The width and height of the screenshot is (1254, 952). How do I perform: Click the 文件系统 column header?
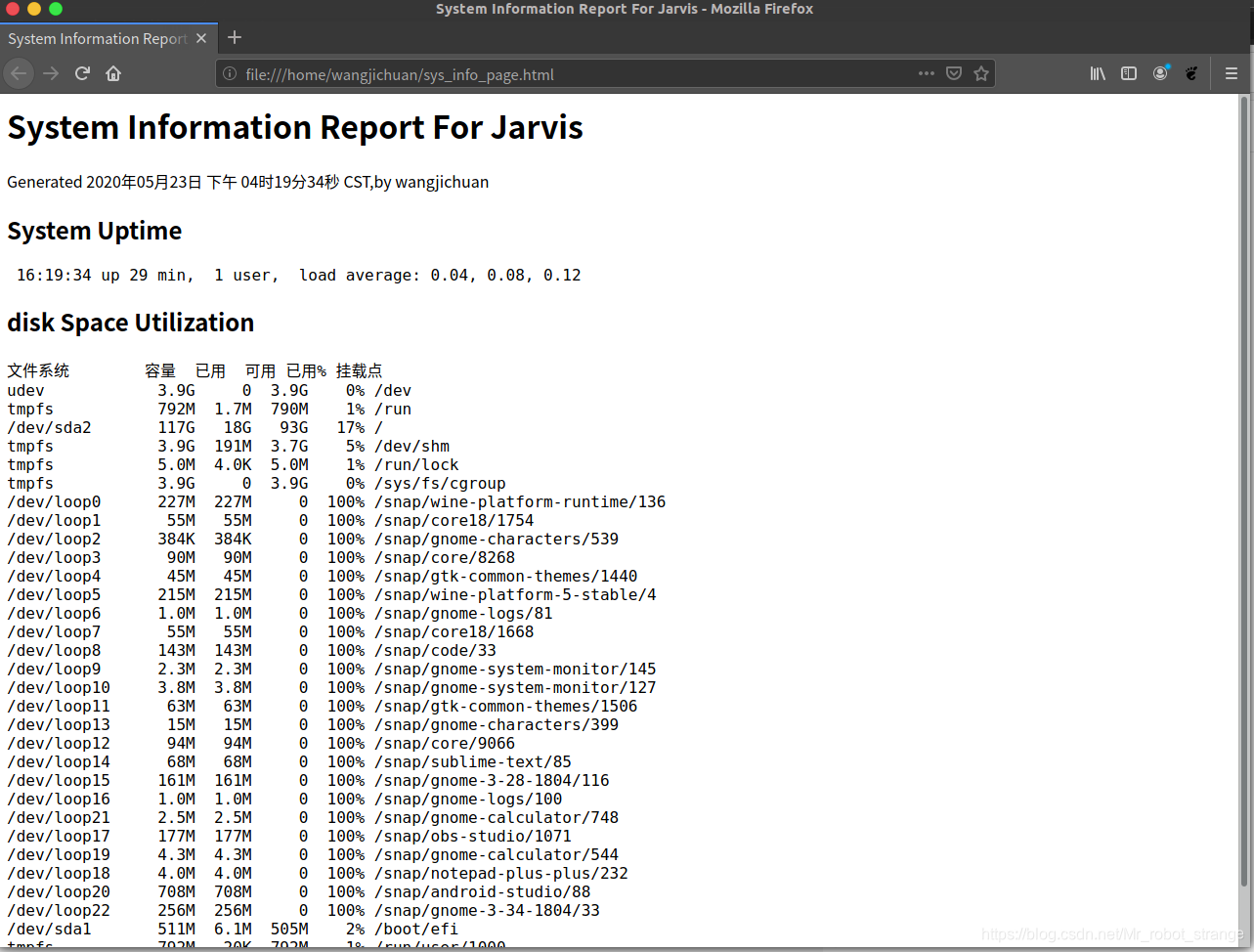(x=38, y=371)
